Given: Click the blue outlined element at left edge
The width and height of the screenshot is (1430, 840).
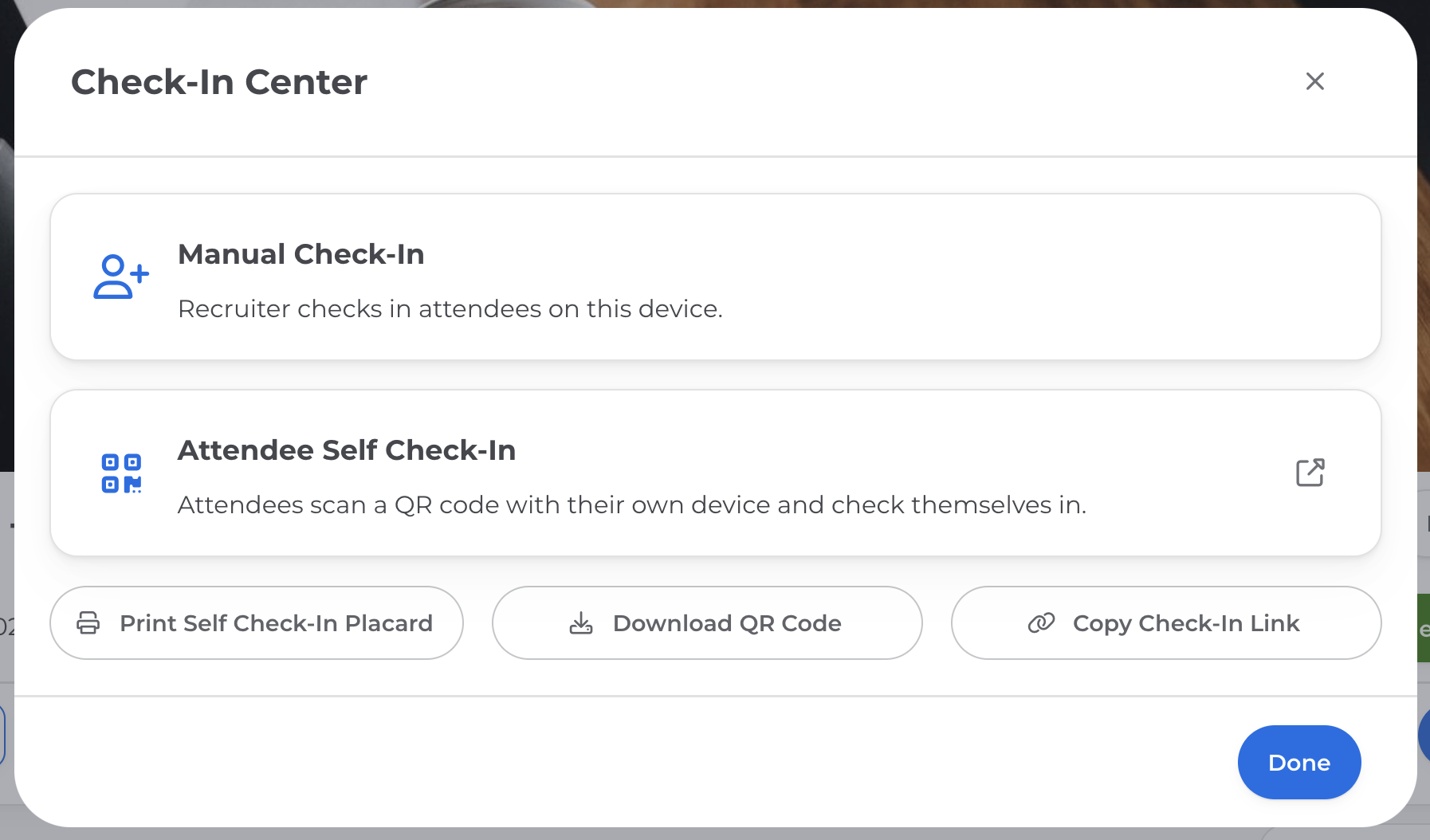Looking at the screenshot, I should point(3,735).
